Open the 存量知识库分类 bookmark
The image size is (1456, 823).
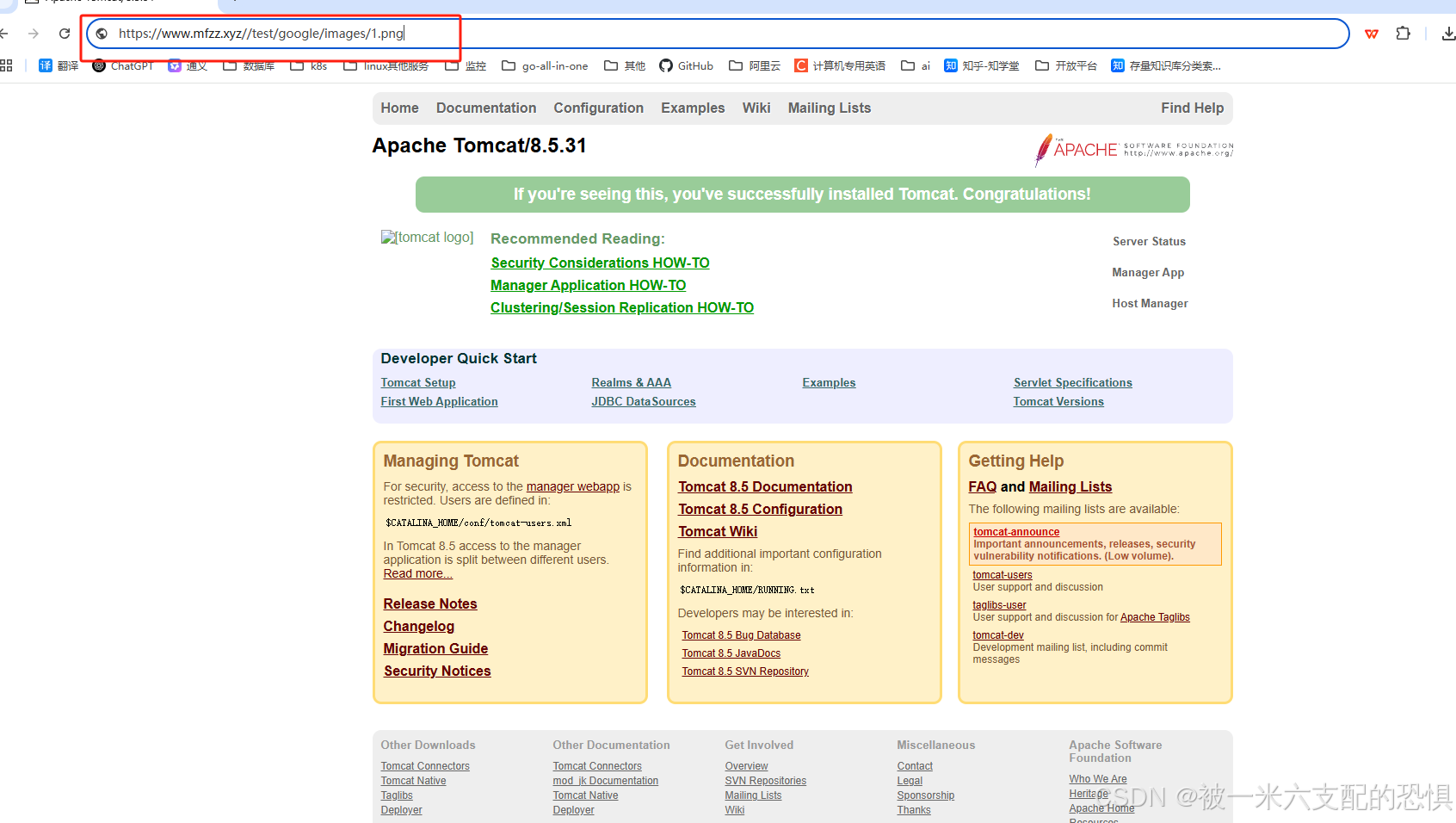(1166, 65)
